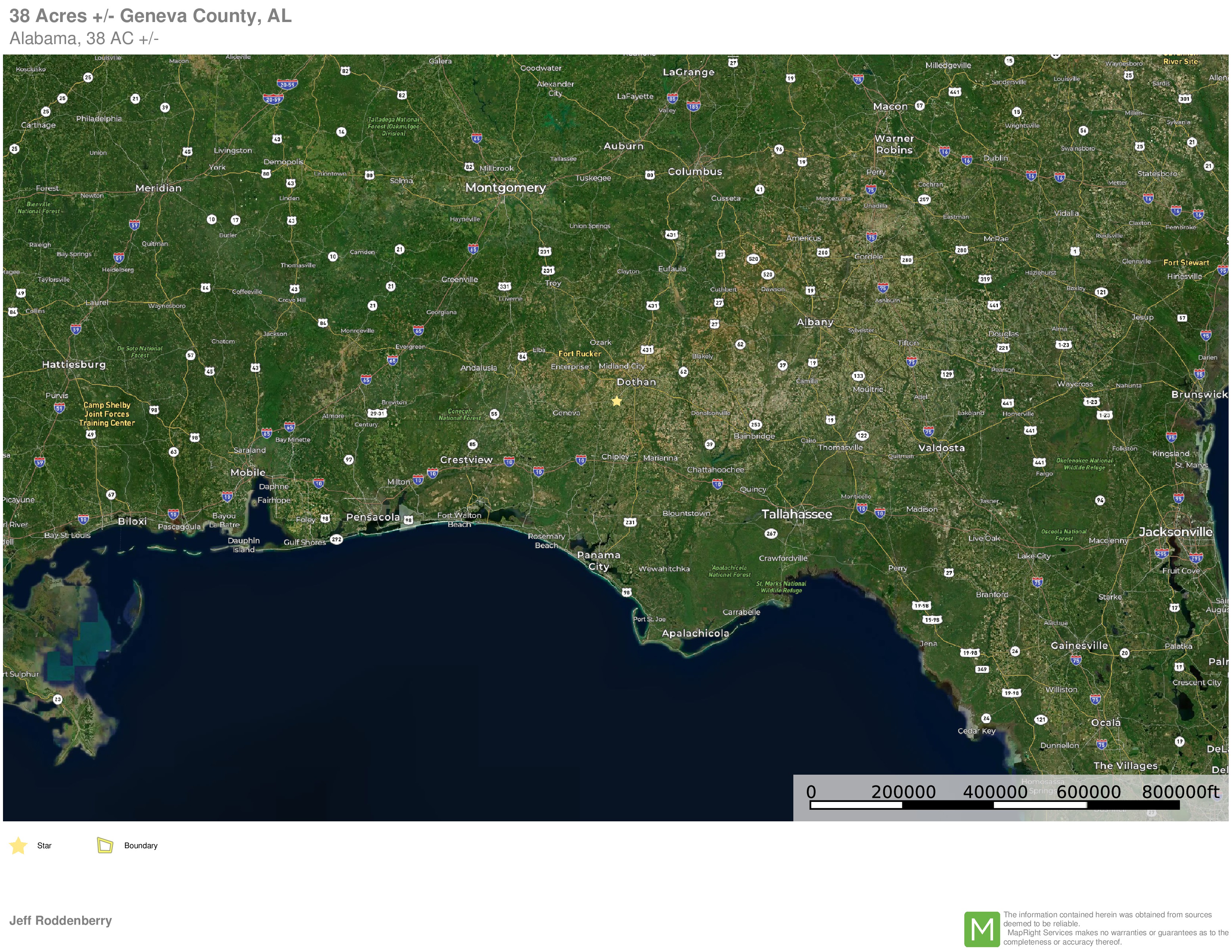The width and height of the screenshot is (1232, 952).
Task: Click the Boundary legend label text
Action: coord(140,845)
